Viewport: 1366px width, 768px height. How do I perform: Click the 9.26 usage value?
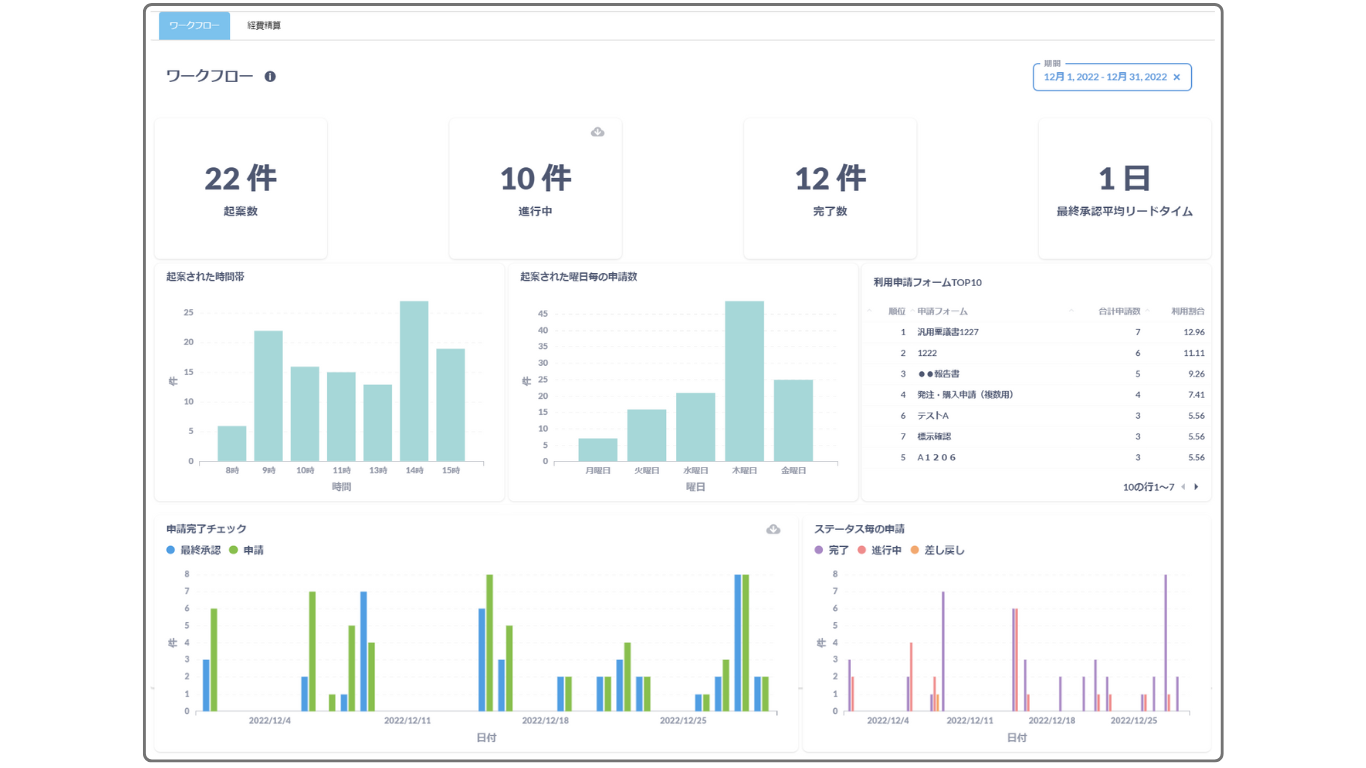1195,374
